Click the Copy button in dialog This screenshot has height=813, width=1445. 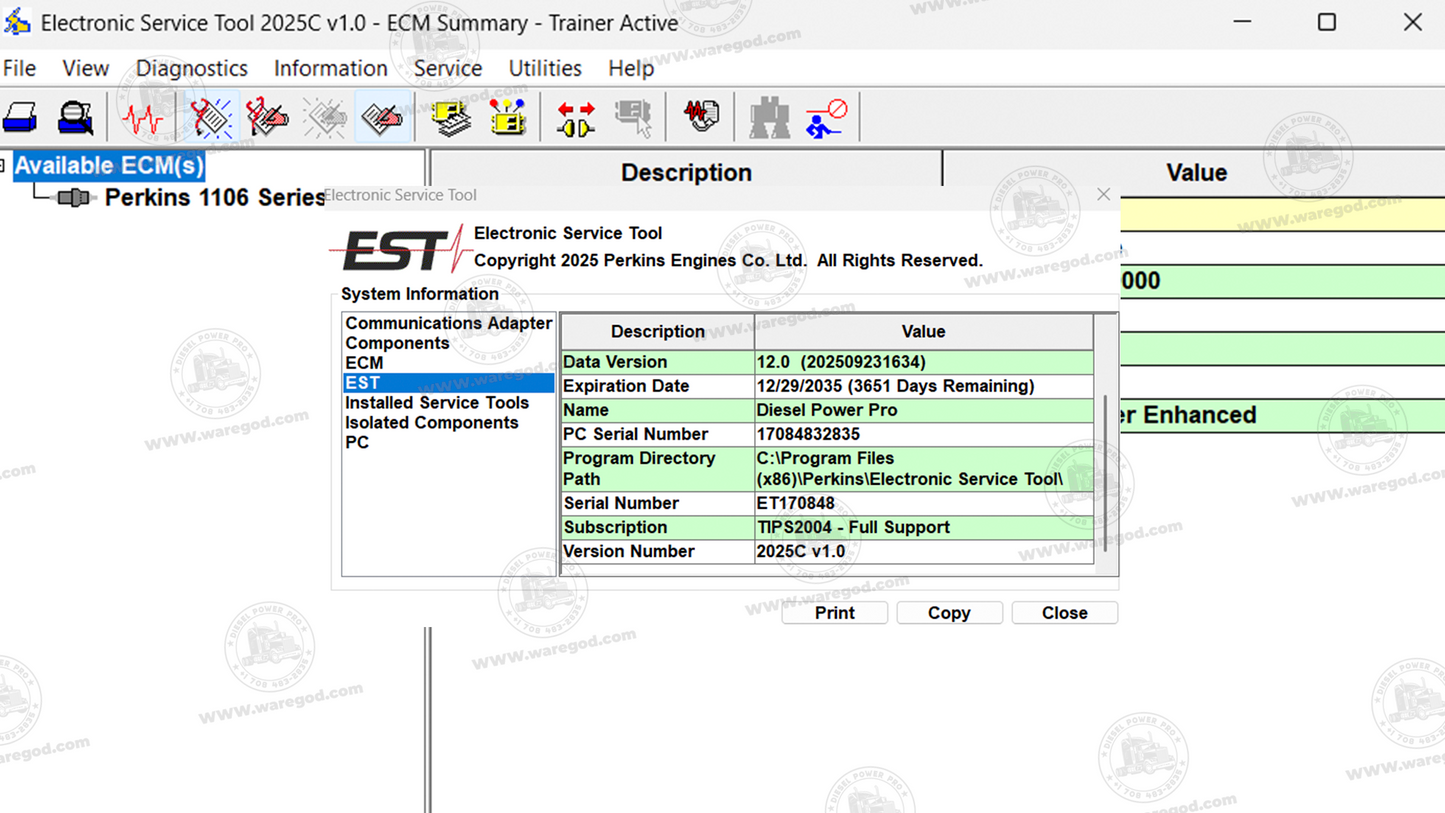pyautogui.click(x=949, y=613)
